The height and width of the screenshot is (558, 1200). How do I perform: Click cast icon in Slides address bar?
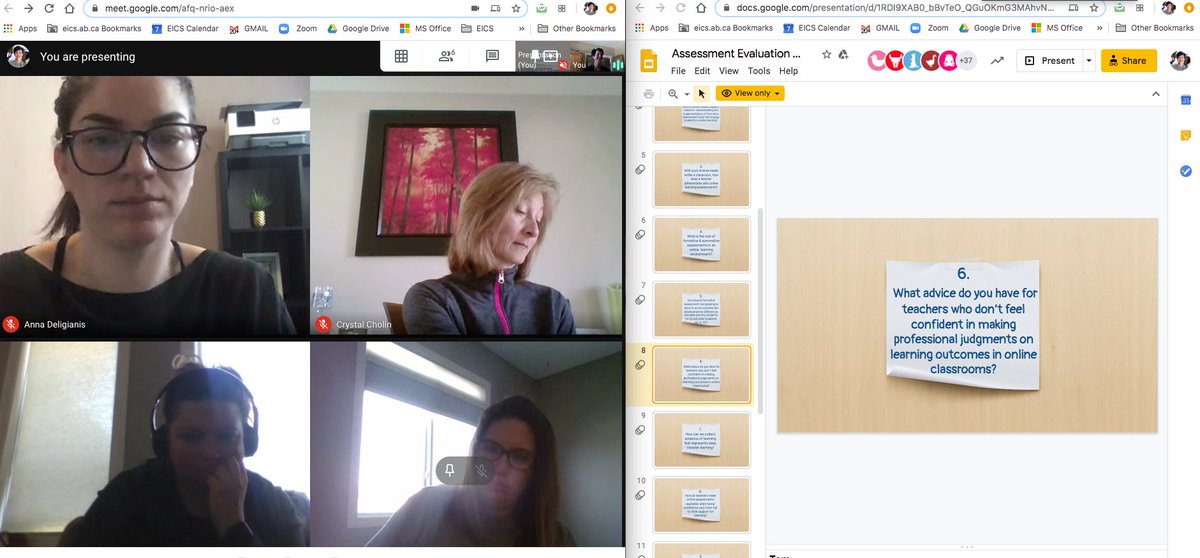[x=1073, y=8]
